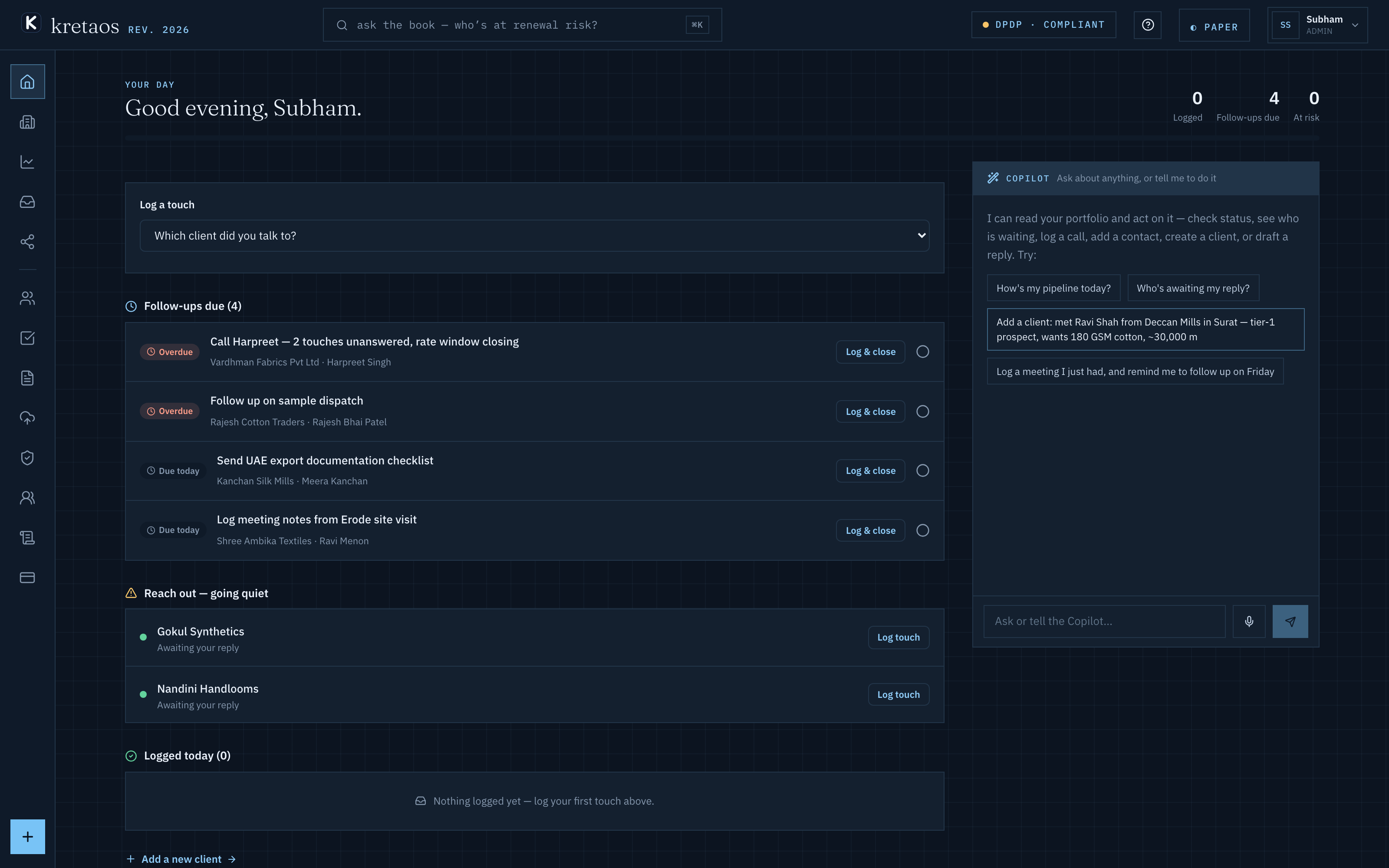Mark the UAE export checklist complete circle
Screen dimensions: 1389x868
click(x=922, y=471)
